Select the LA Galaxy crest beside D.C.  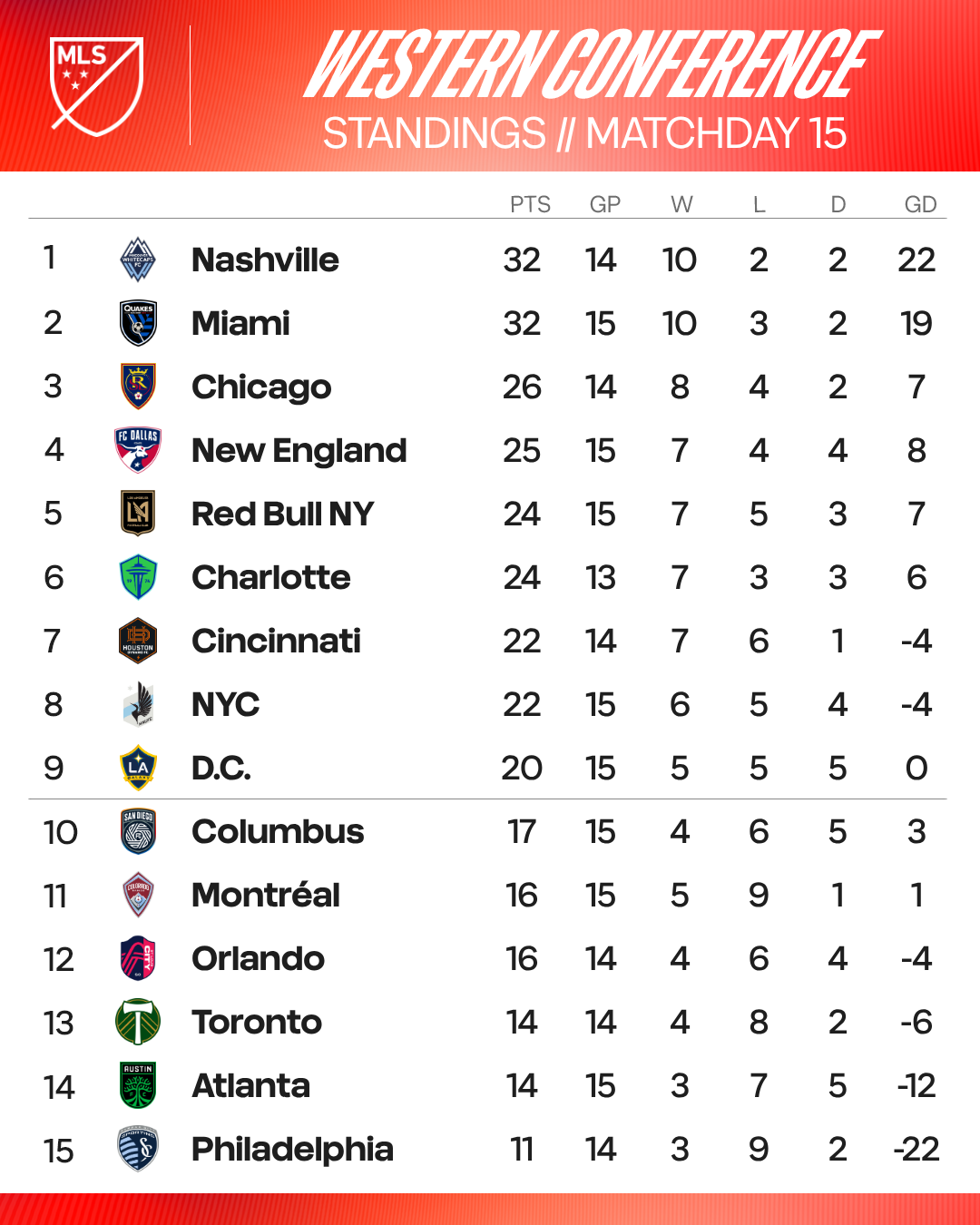pyautogui.click(x=139, y=768)
